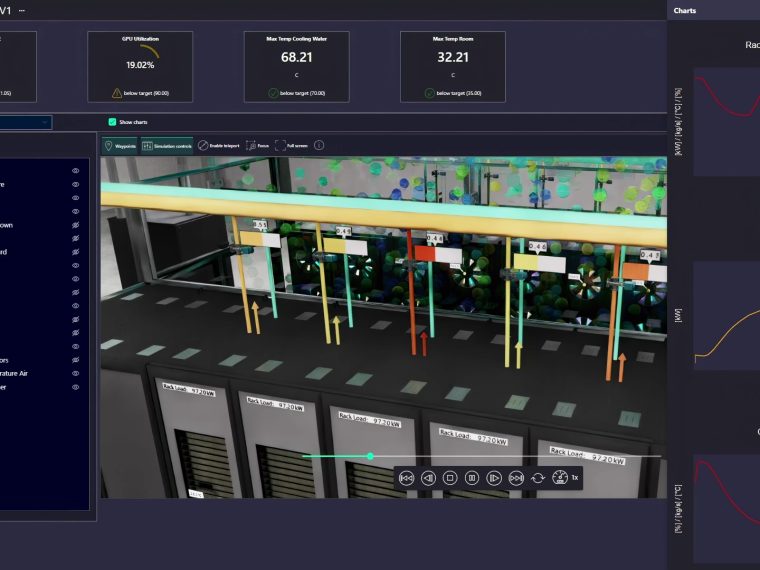Click the skip-to-end playback icon
Screen dimensions: 760x570
(516, 478)
